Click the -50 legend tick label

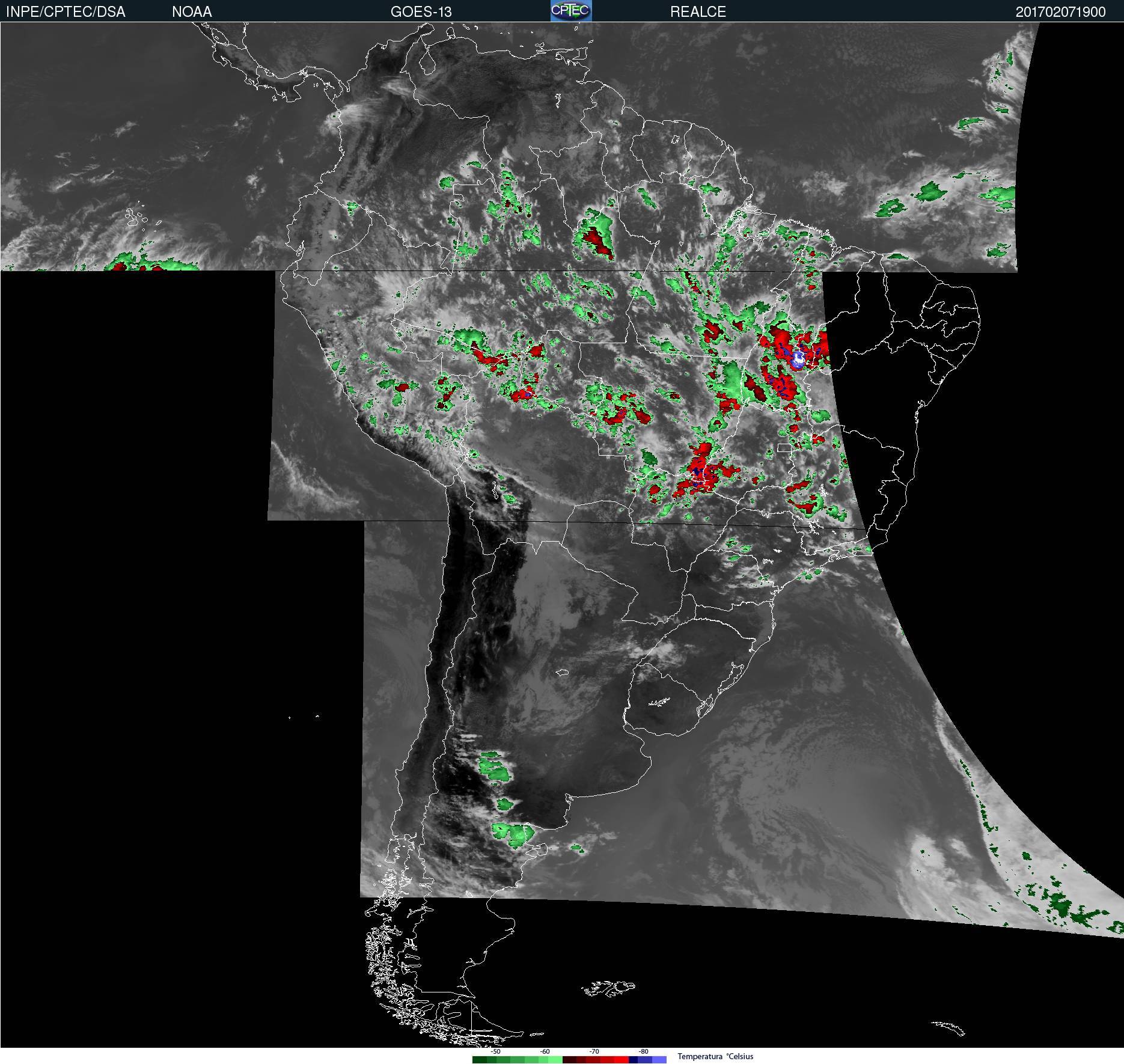point(495,1051)
